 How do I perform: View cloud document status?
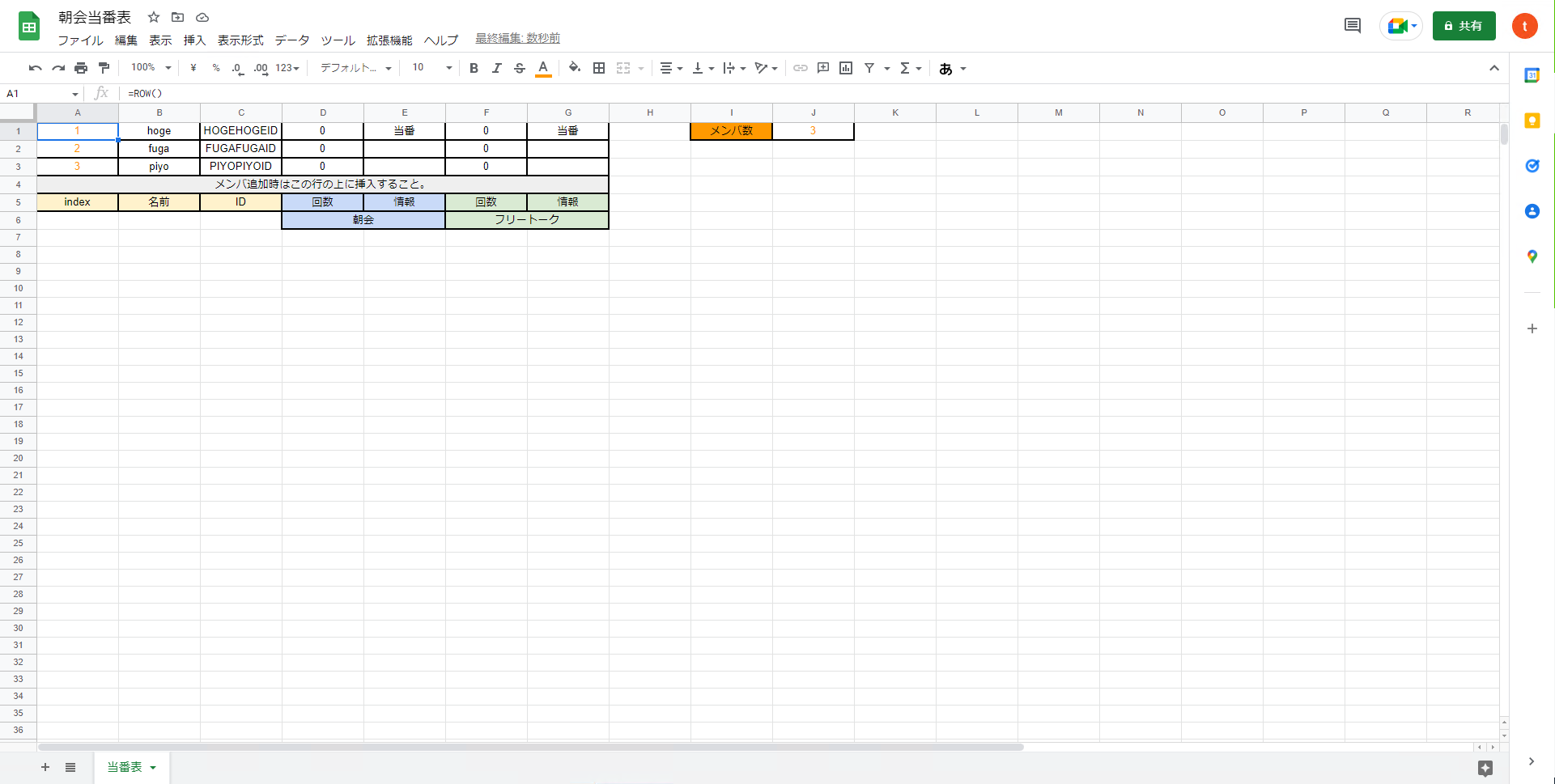click(202, 17)
